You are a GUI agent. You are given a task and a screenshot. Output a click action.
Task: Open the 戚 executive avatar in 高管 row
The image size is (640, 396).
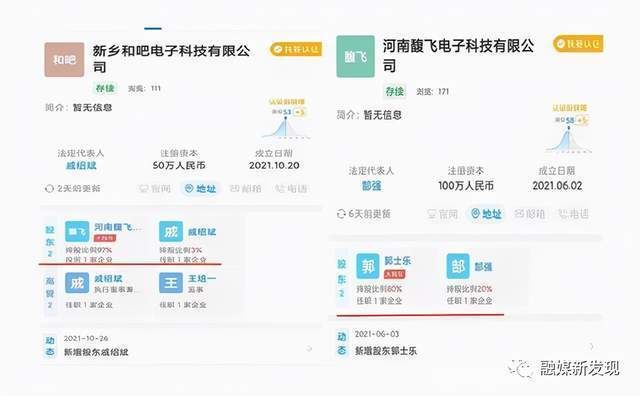point(77,283)
